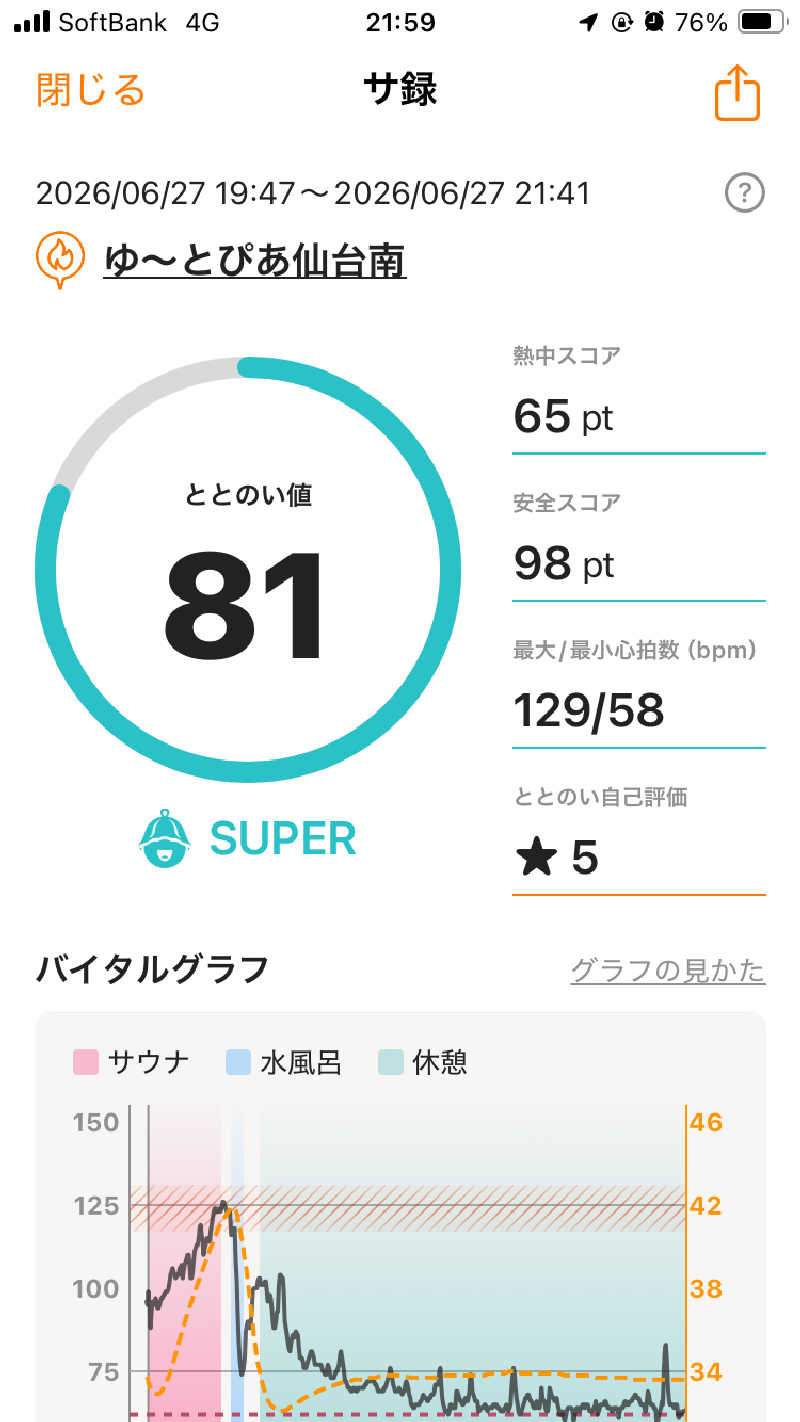Open ゆ〜とぴあ仙台南 facility link
This screenshot has width=800, height=1422.
(255, 260)
